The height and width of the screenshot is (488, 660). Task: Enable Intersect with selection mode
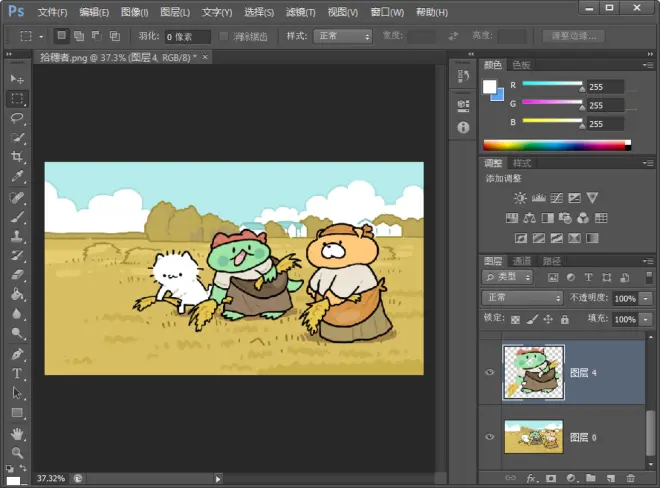click(115, 36)
